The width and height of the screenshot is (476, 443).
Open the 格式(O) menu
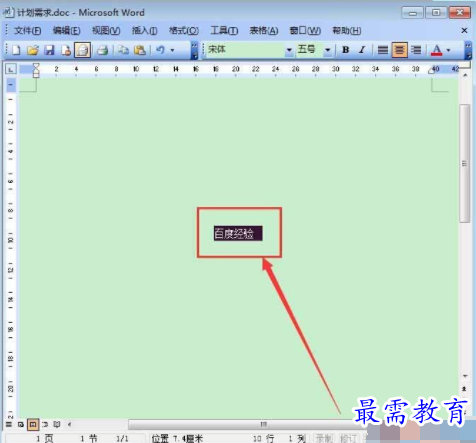[x=184, y=31]
